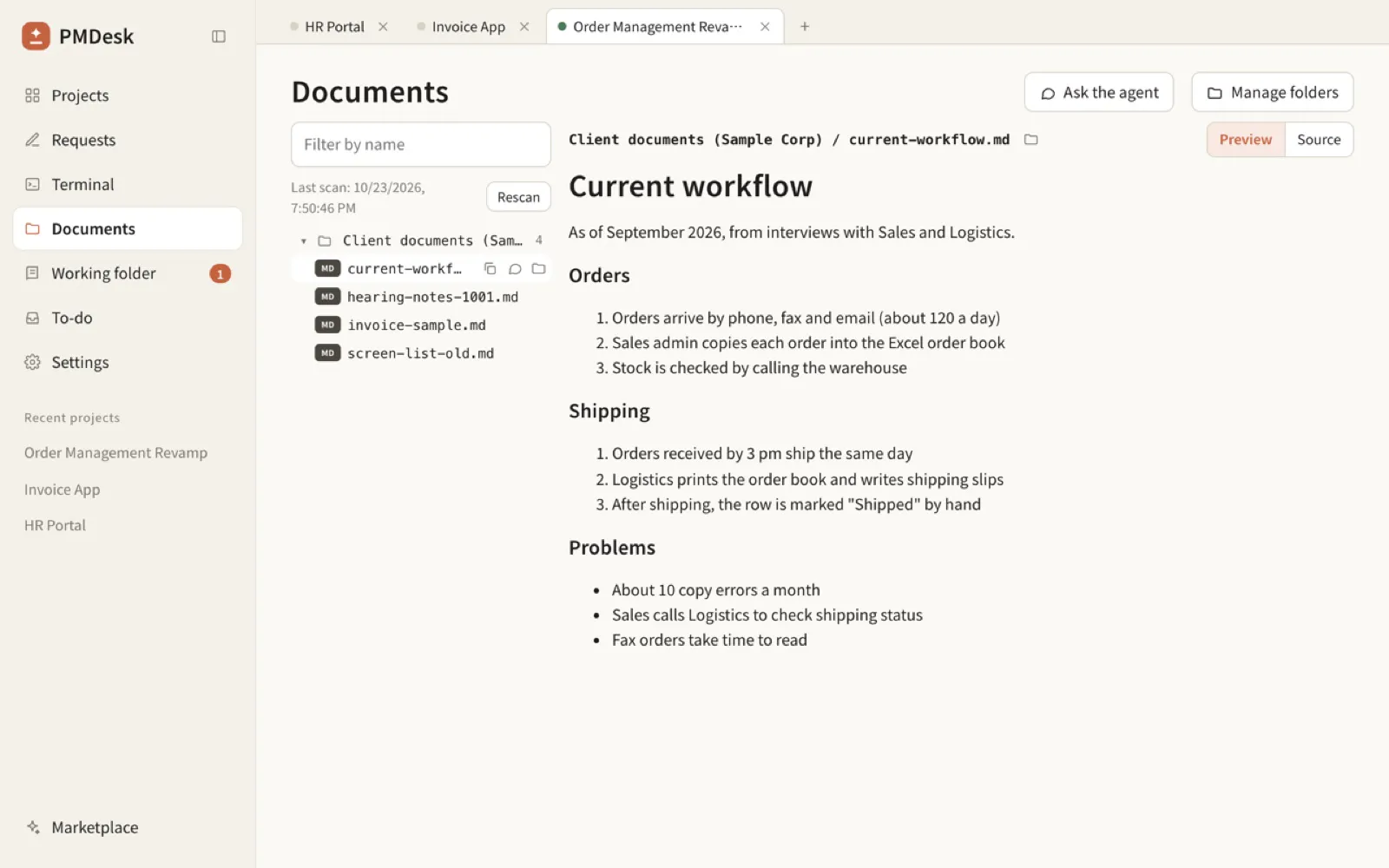Image resolution: width=1389 pixels, height=868 pixels.
Task: Open recent project Invoice App
Action: (x=62, y=490)
